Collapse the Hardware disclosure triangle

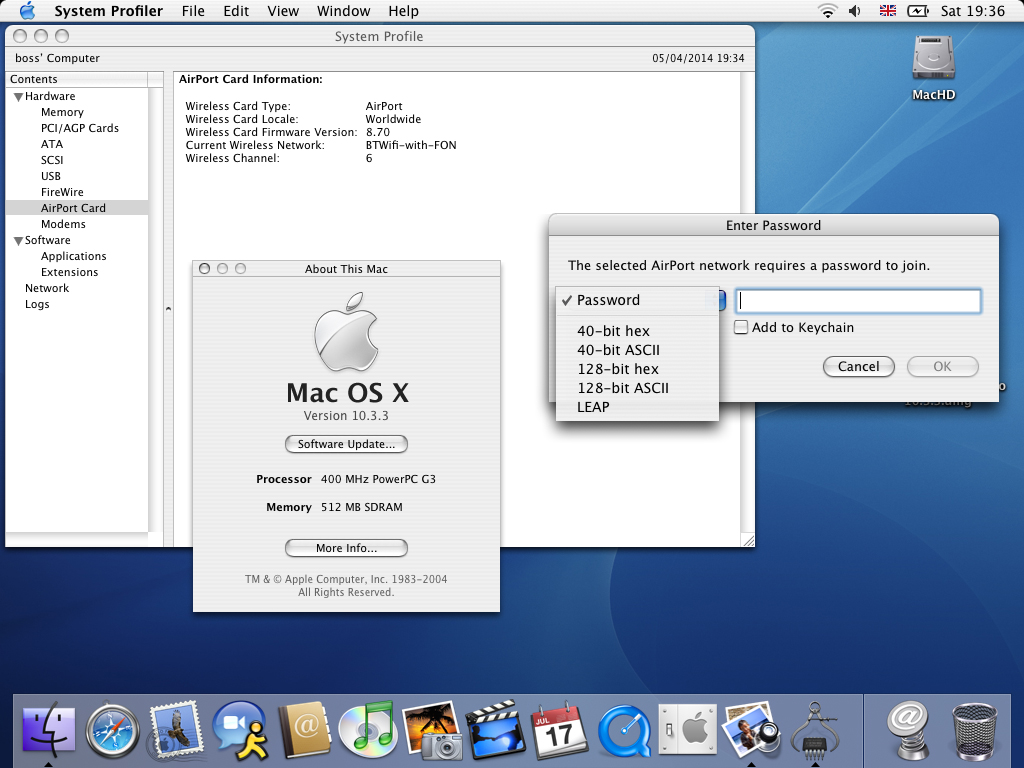pyautogui.click(x=18, y=96)
